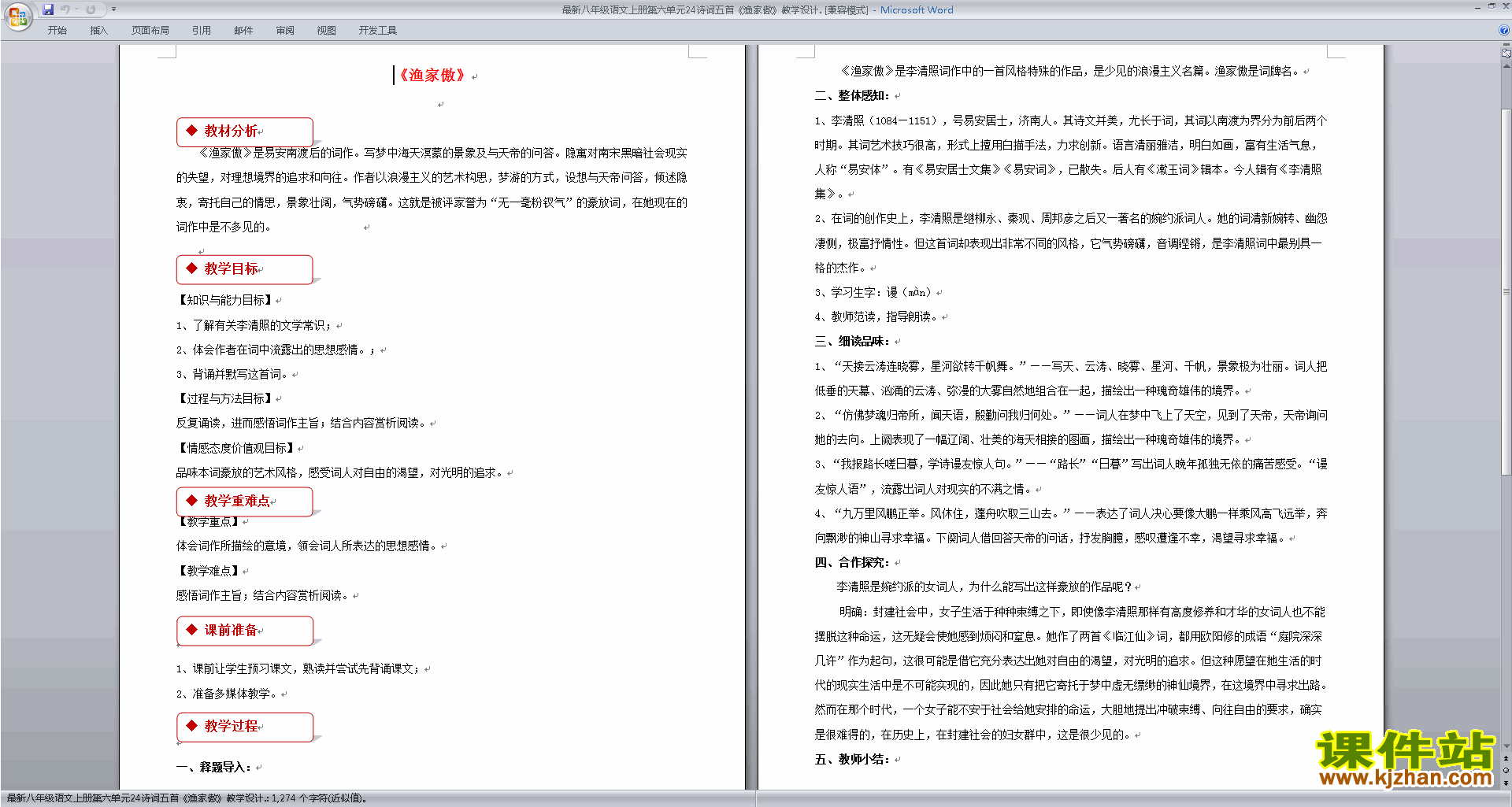Minimize the Word window

pyautogui.click(x=1477, y=7)
